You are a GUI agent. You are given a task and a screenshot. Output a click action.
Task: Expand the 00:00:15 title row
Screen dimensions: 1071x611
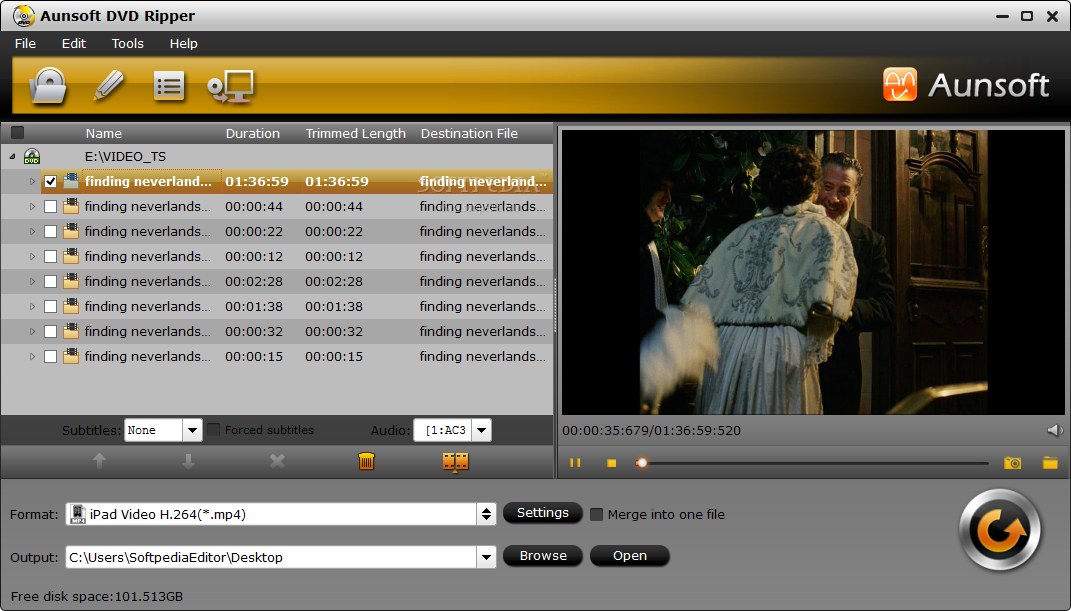point(32,356)
